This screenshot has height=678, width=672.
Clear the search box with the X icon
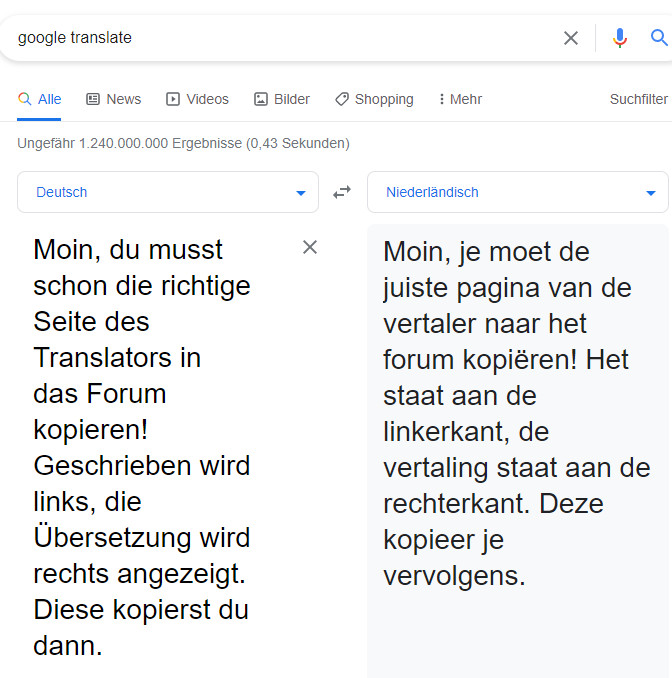pos(571,38)
